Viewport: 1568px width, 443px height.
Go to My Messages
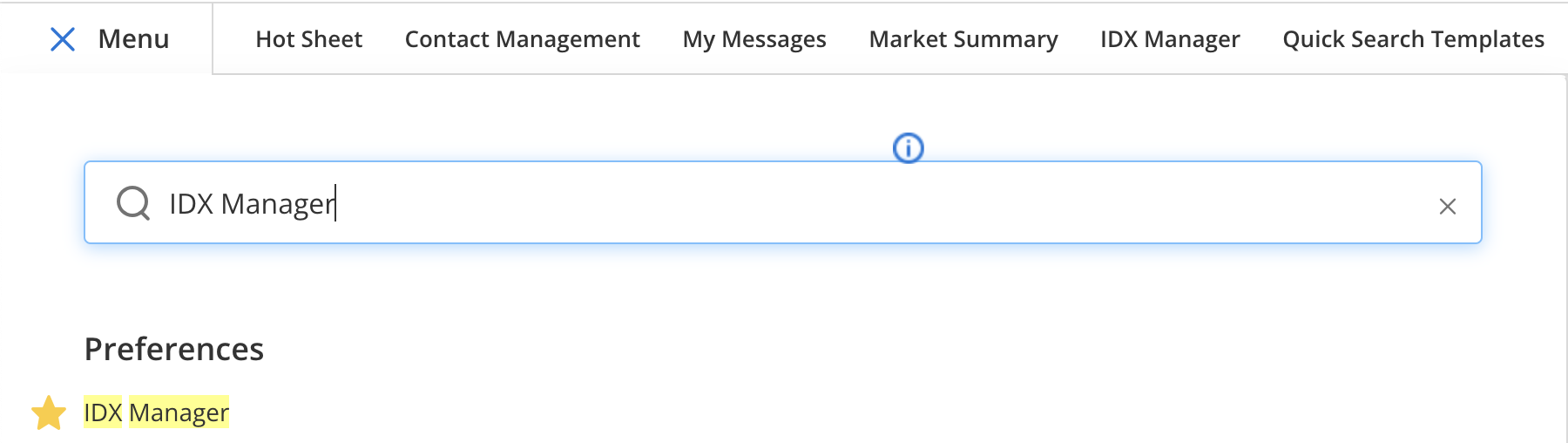[x=754, y=39]
